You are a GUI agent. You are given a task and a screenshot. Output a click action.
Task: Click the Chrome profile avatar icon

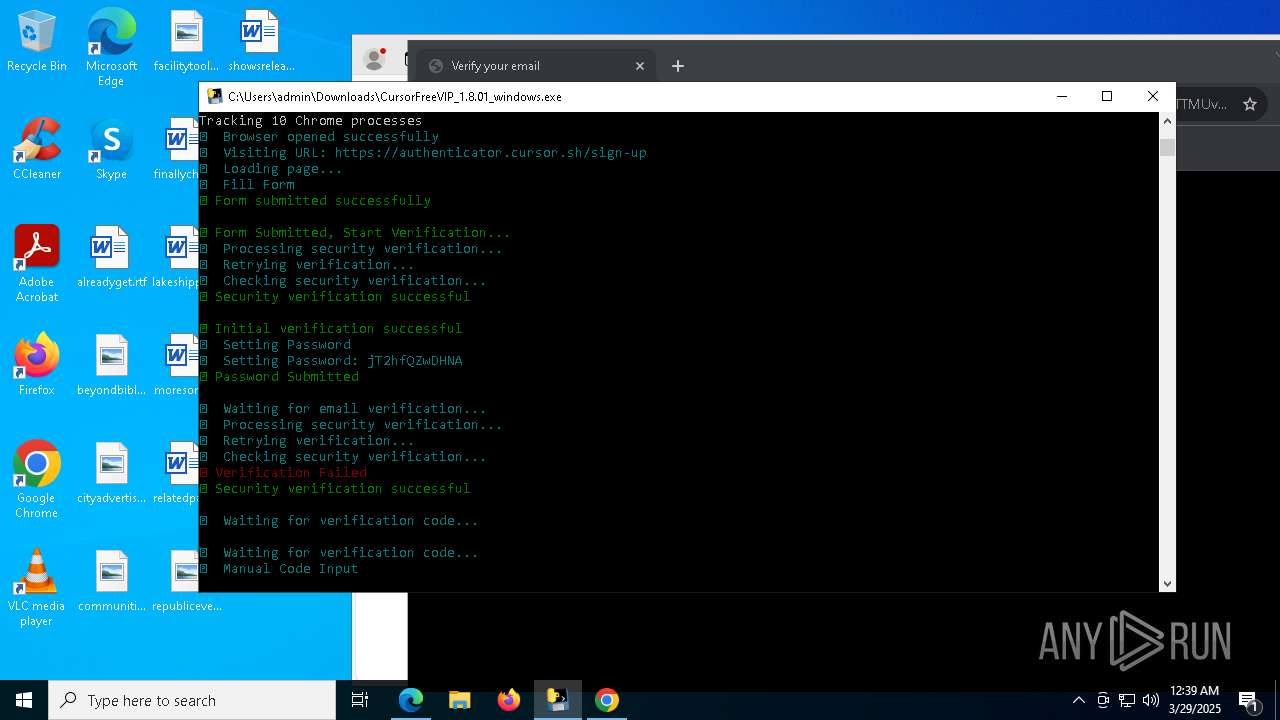[375, 60]
